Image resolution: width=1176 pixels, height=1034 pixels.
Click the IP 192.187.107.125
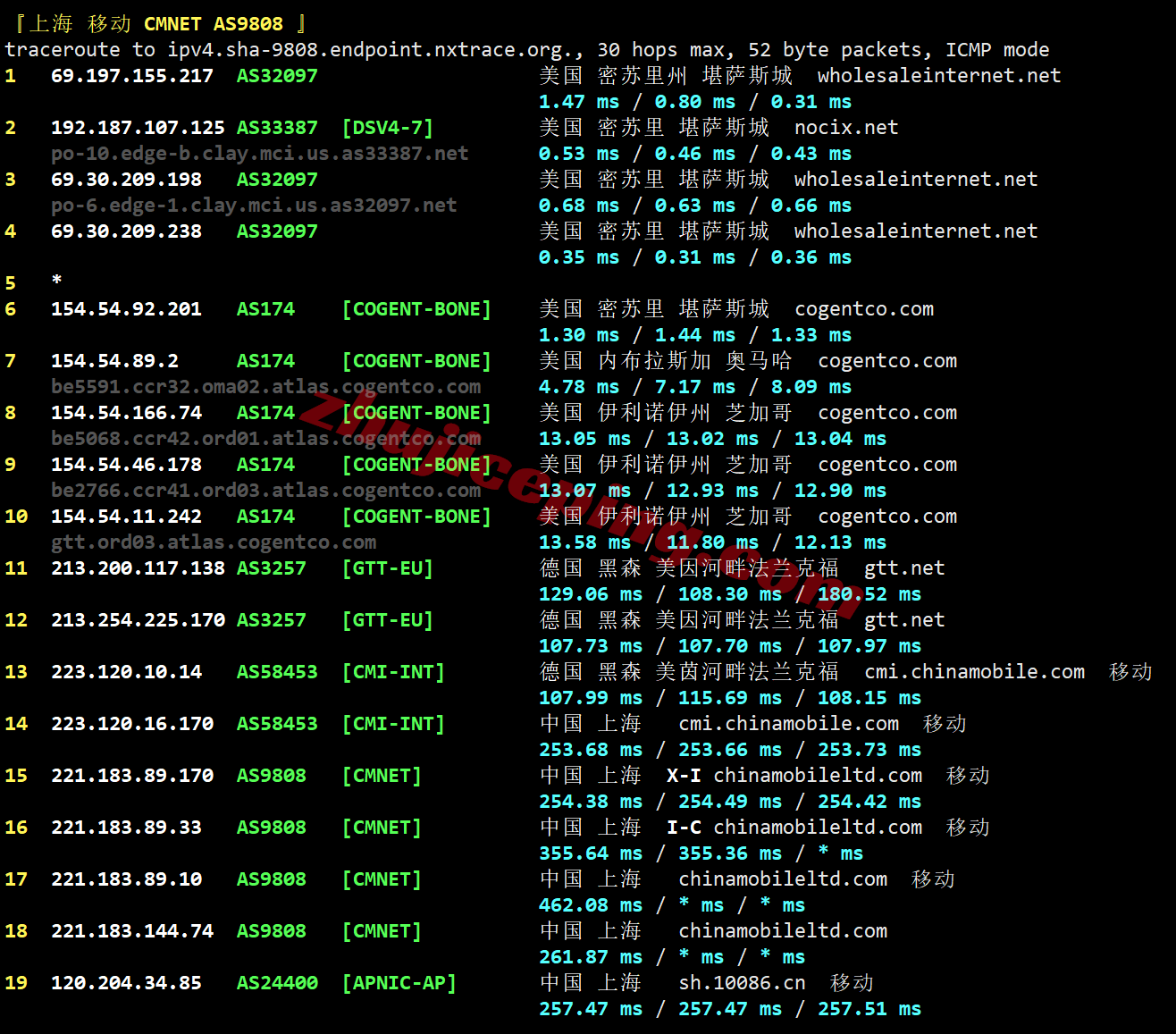pos(138,128)
